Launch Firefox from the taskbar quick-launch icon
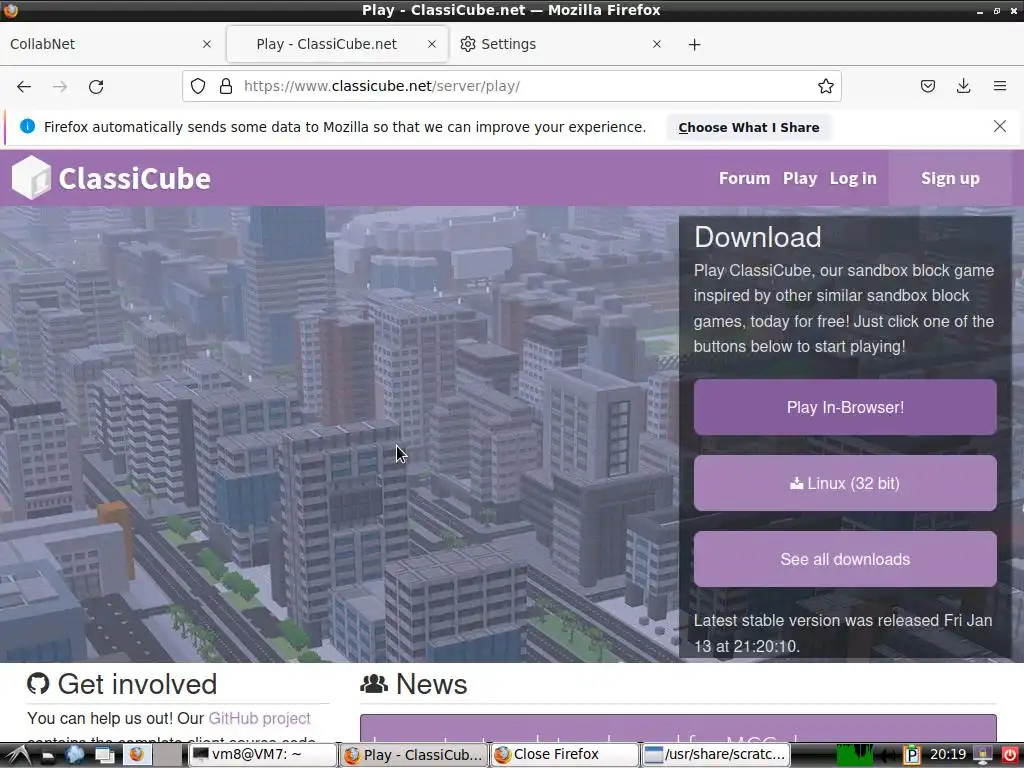The height and width of the screenshot is (768, 1024). pyautogui.click(x=136, y=755)
